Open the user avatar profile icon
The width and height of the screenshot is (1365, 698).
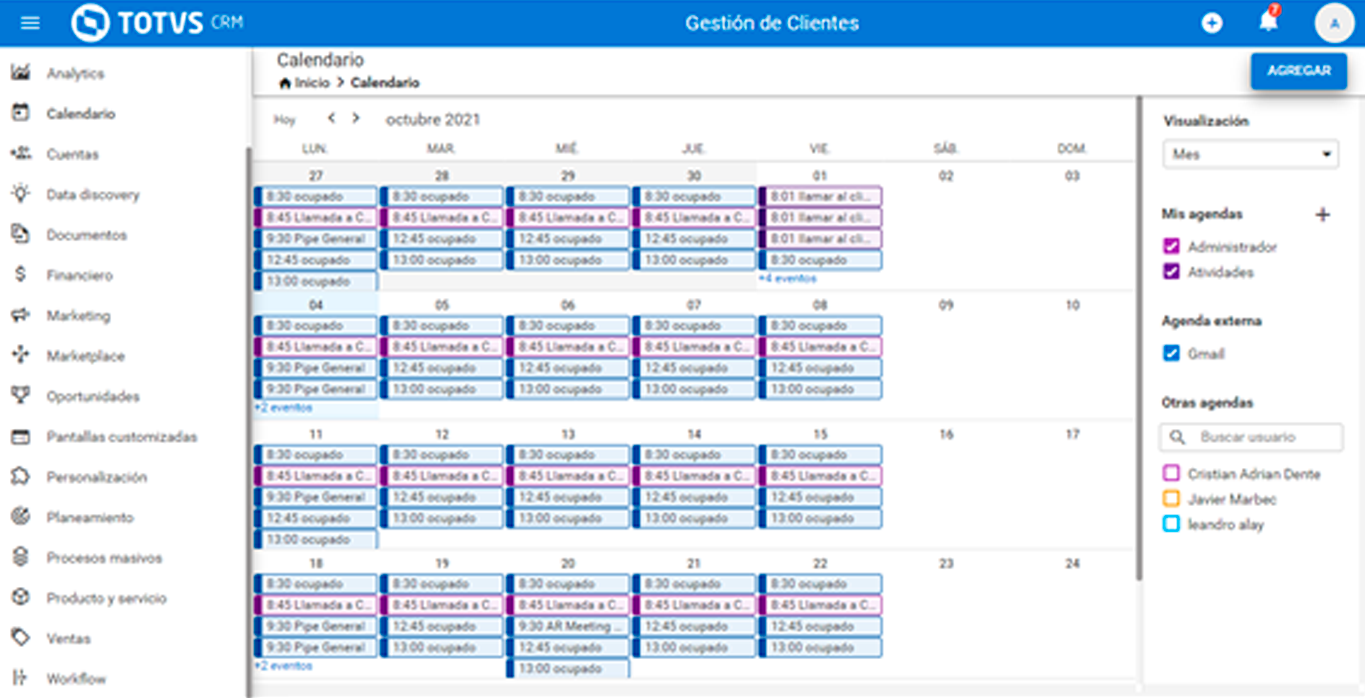(x=1334, y=23)
